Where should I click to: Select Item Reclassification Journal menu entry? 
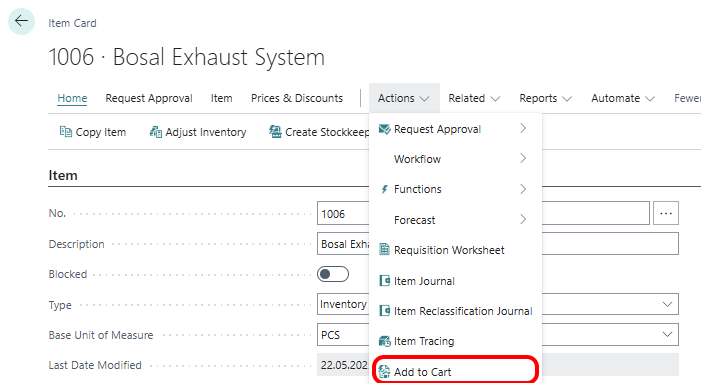[463, 311]
